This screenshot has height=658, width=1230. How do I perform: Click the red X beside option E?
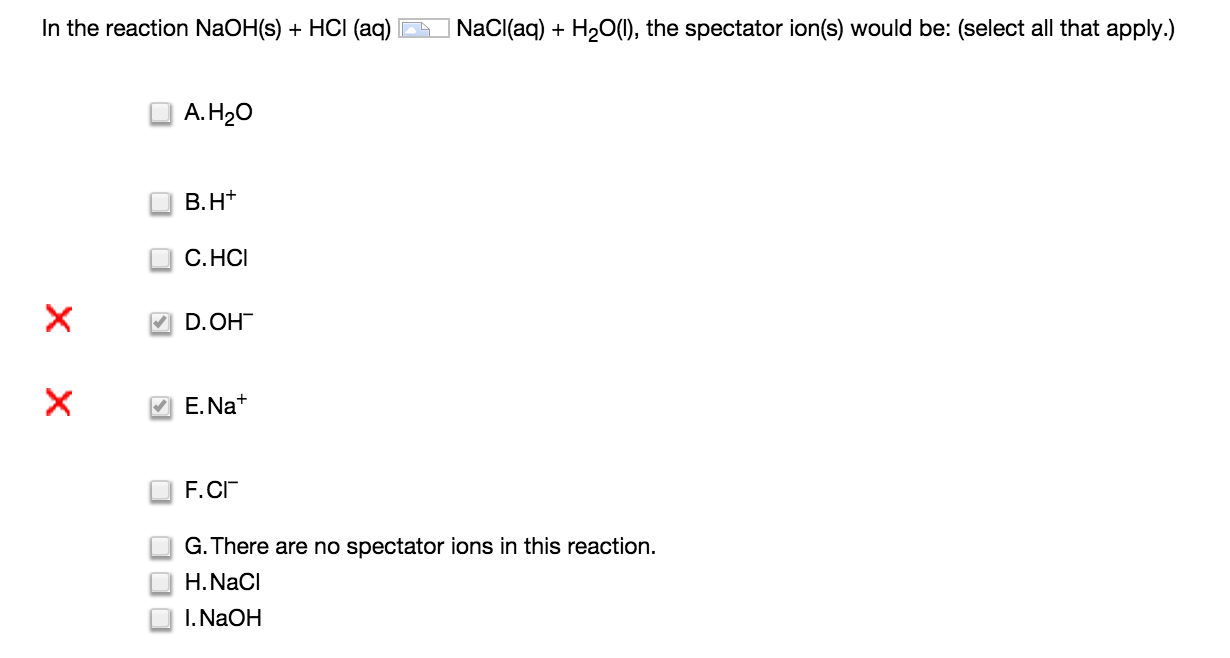(60, 404)
